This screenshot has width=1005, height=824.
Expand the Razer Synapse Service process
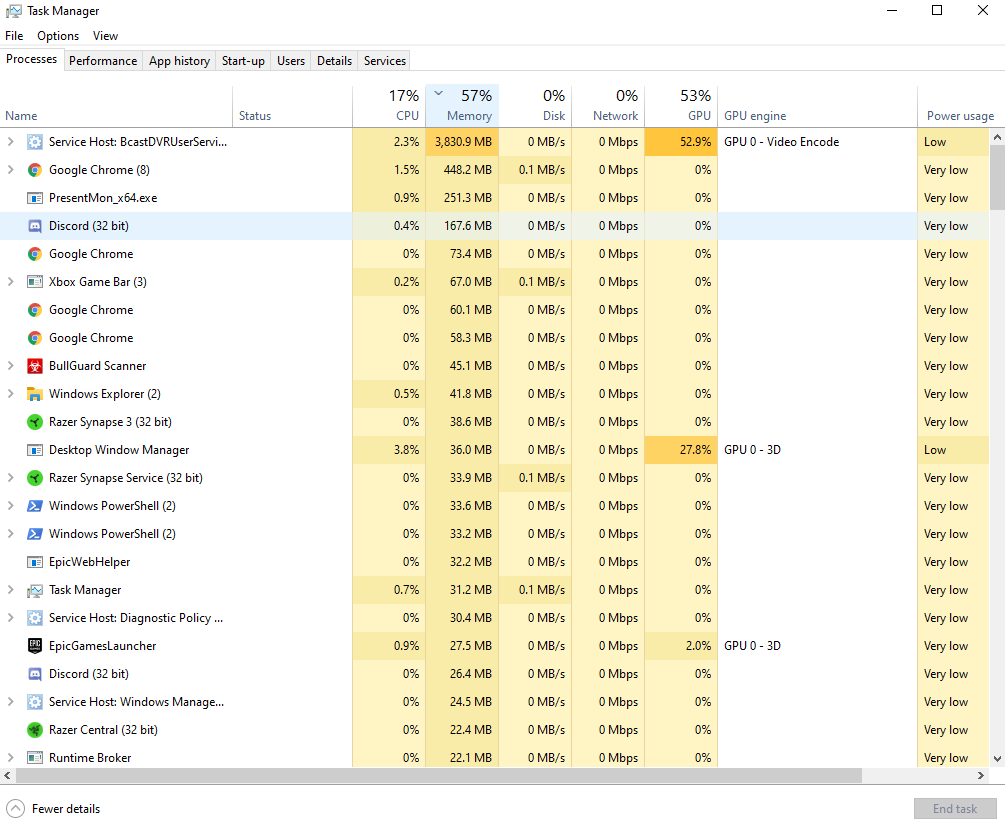[10, 478]
